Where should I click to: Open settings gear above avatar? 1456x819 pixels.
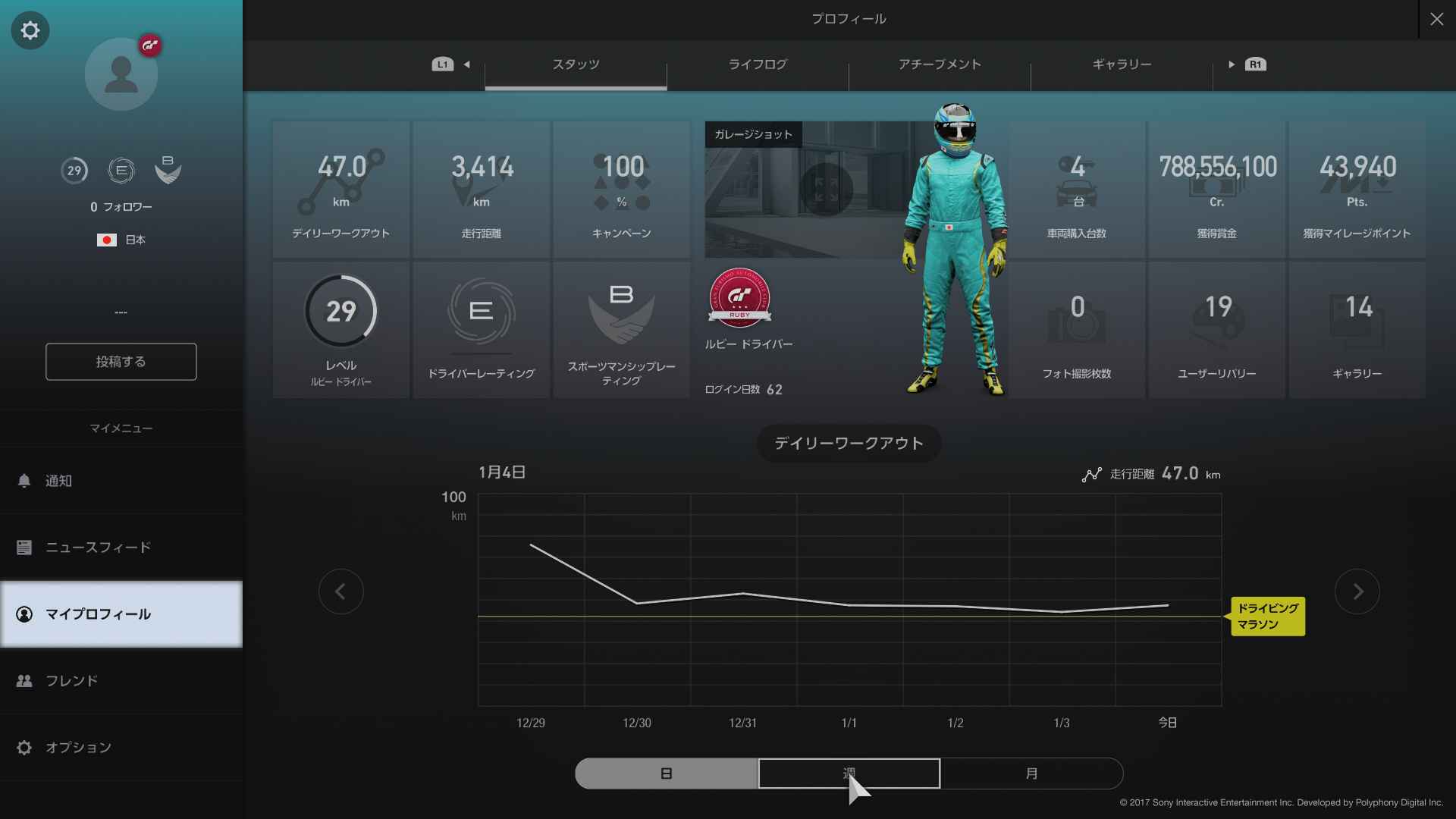(x=30, y=30)
